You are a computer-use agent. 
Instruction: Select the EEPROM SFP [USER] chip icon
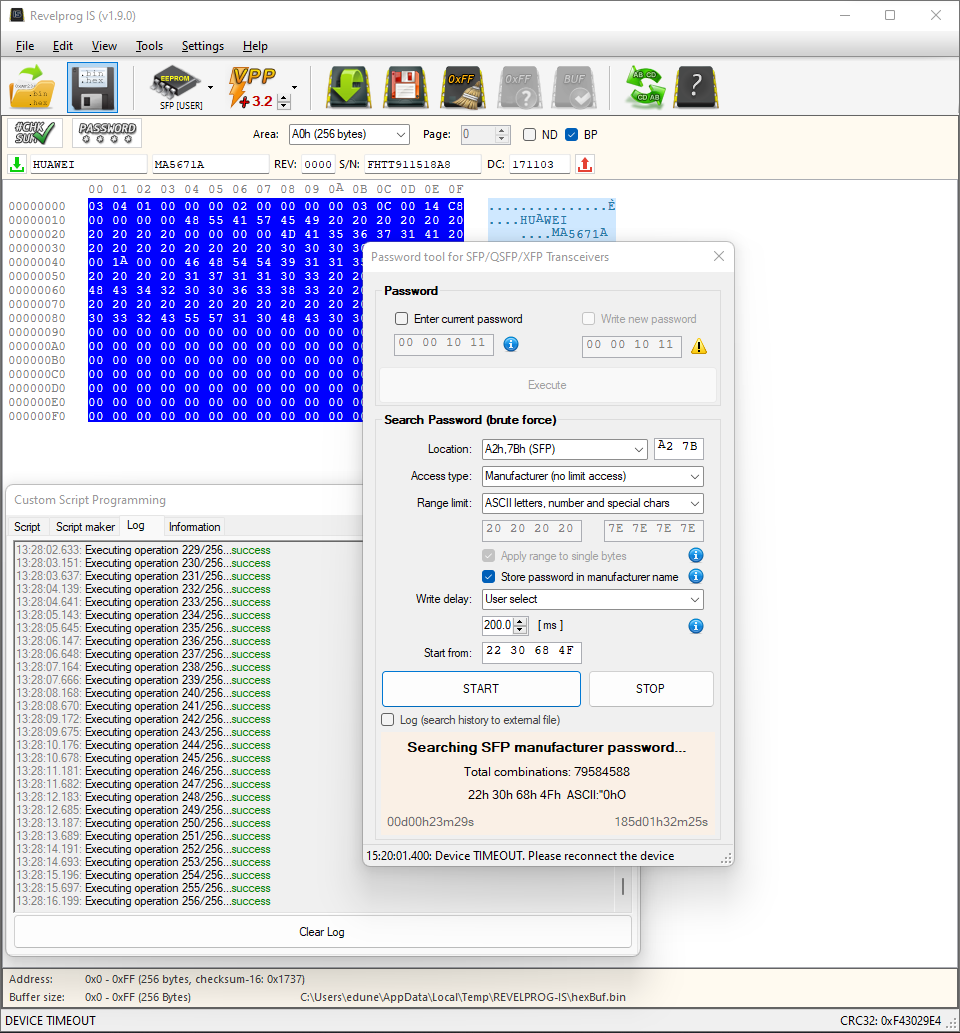[175, 87]
